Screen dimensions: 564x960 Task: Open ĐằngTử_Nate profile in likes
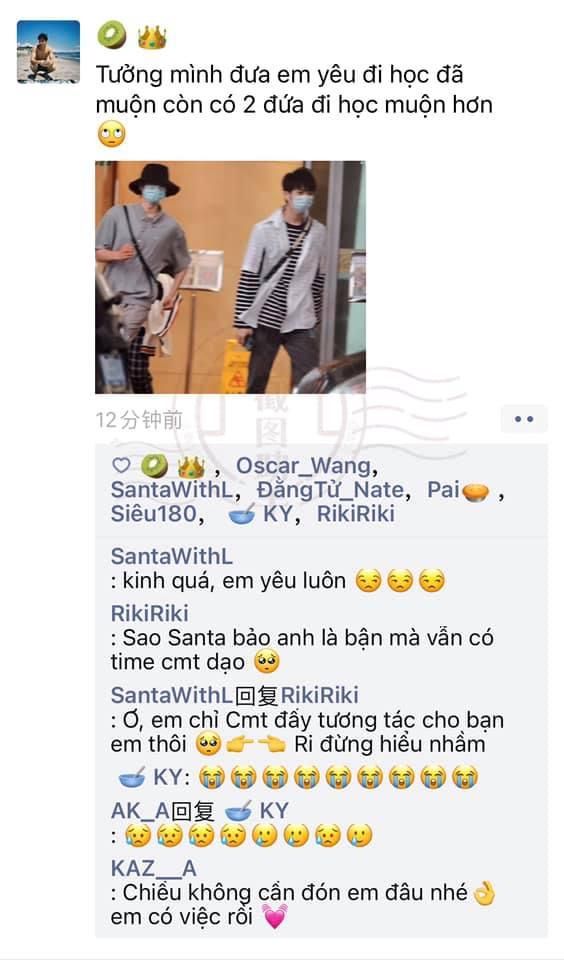(330, 490)
